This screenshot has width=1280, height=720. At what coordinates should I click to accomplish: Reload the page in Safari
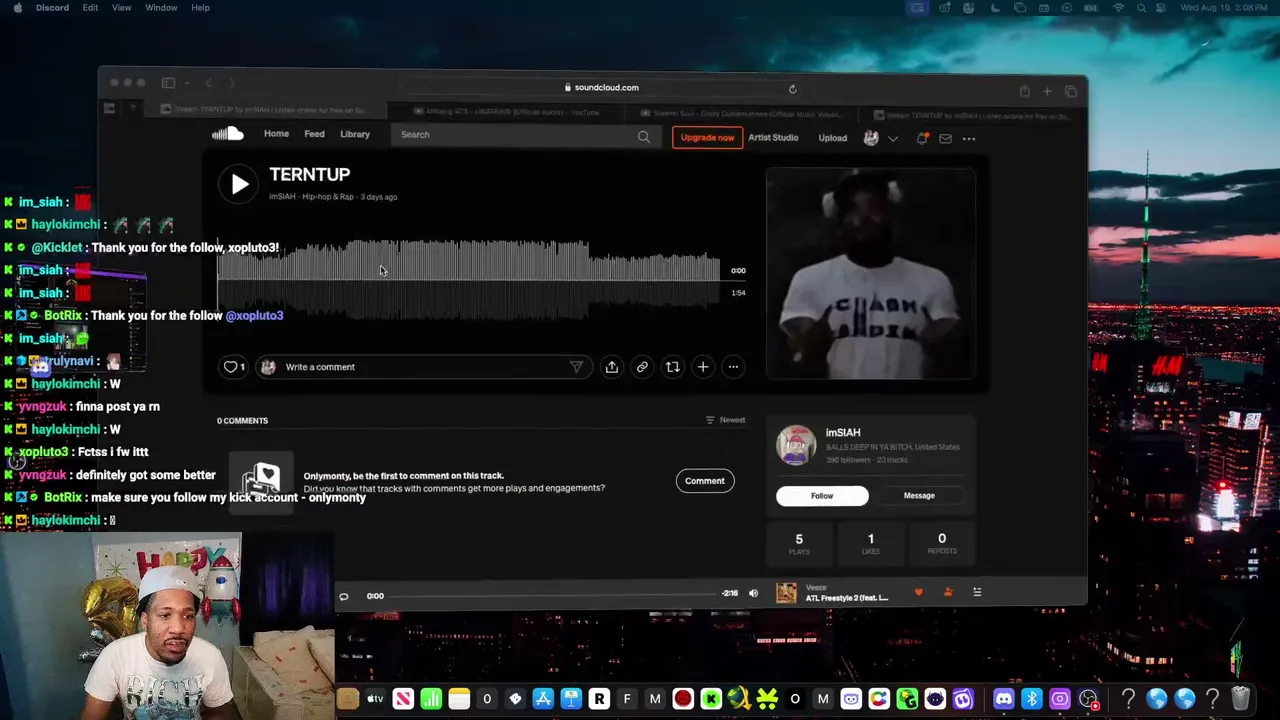[792, 89]
